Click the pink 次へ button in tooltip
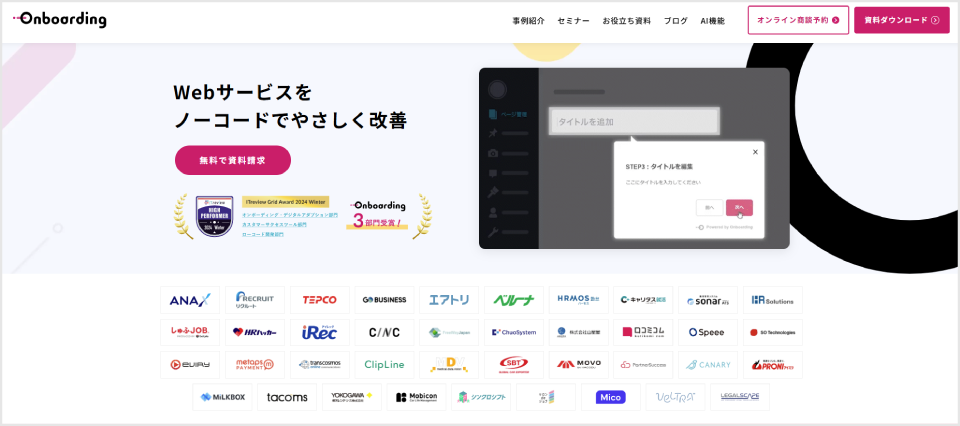Viewport: 960px width, 426px height. [740, 207]
